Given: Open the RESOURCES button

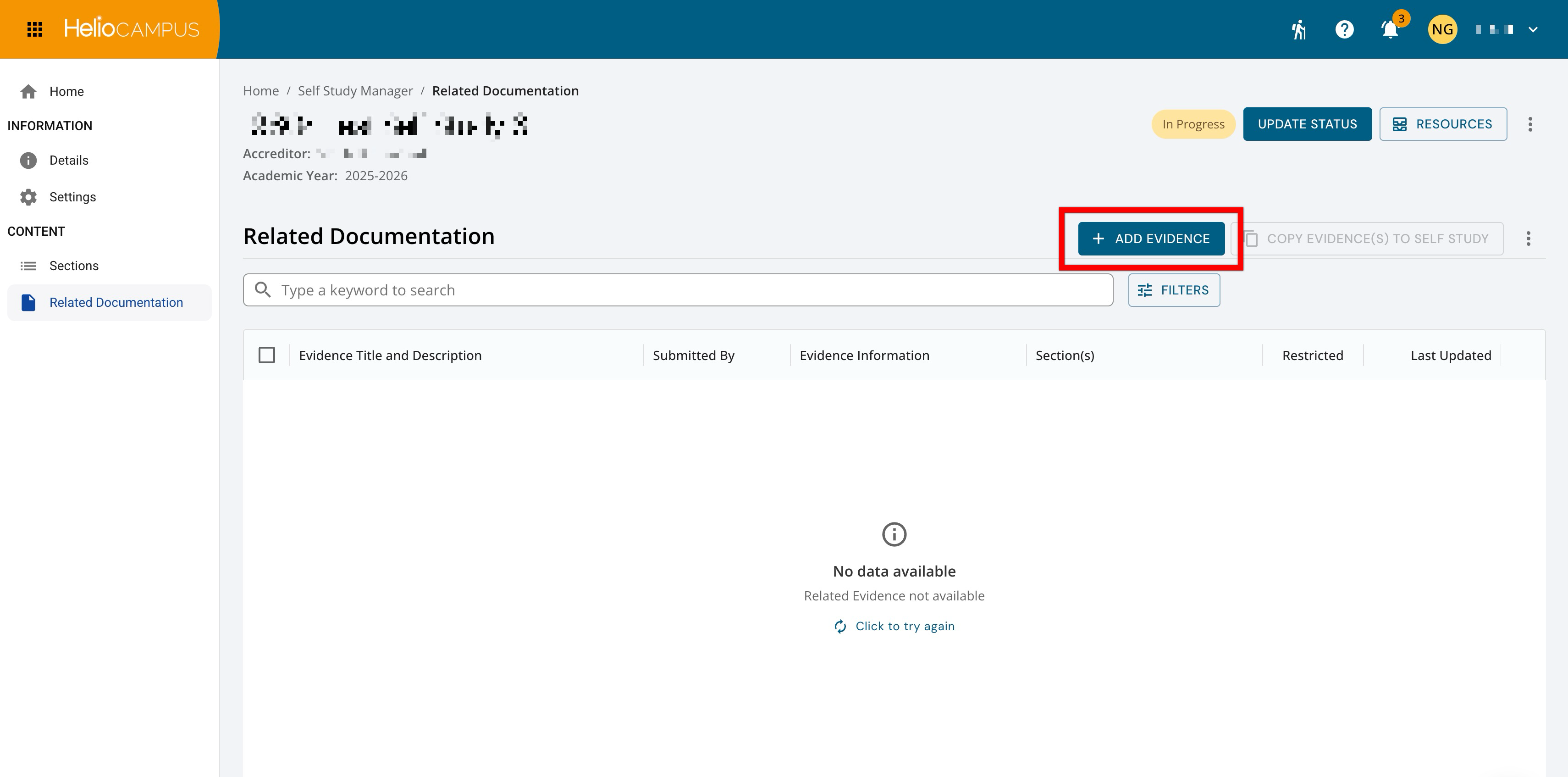Looking at the screenshot, I should click(x=1443, y=124).
